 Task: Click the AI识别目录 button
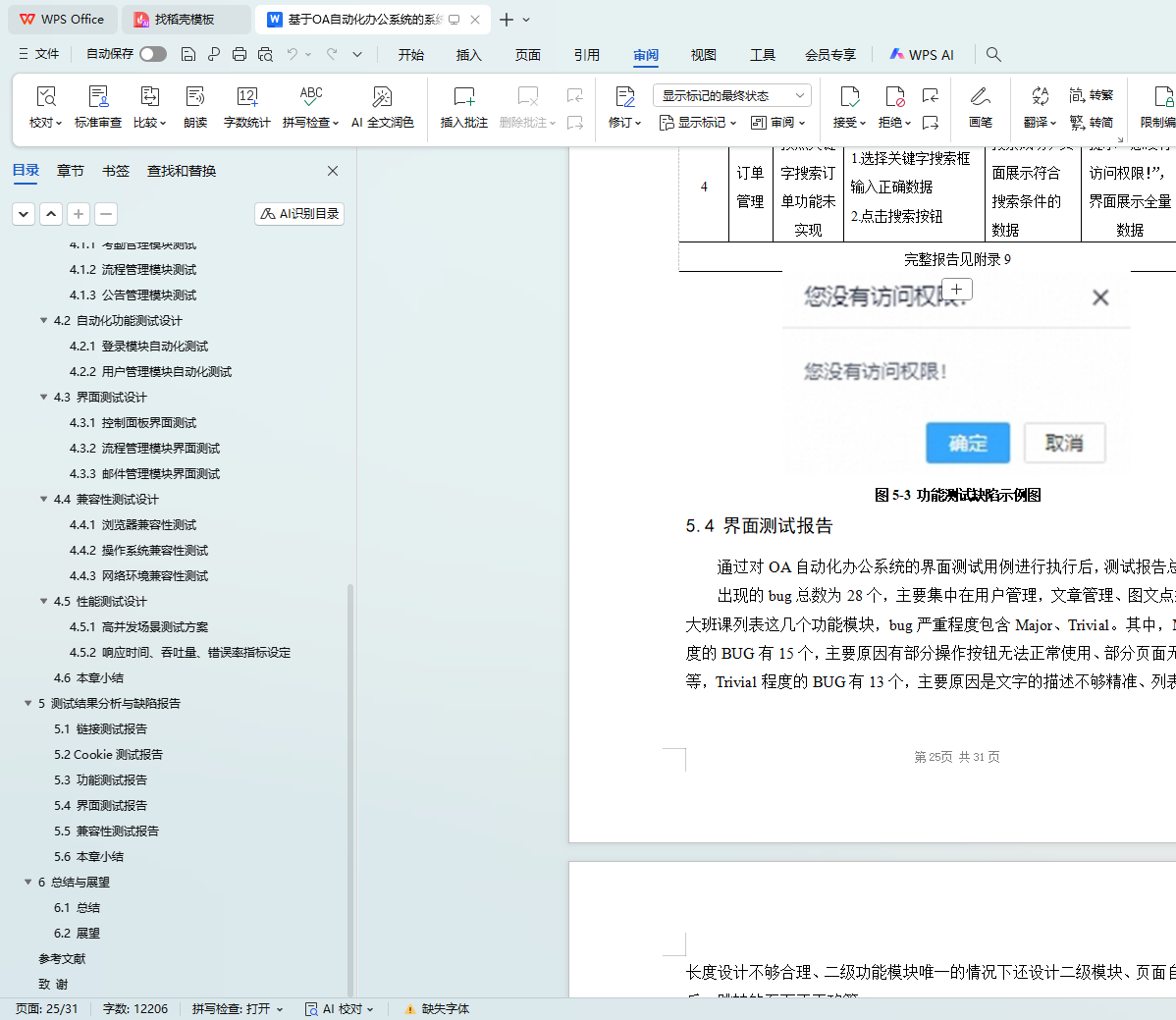[x=299, y=213]
